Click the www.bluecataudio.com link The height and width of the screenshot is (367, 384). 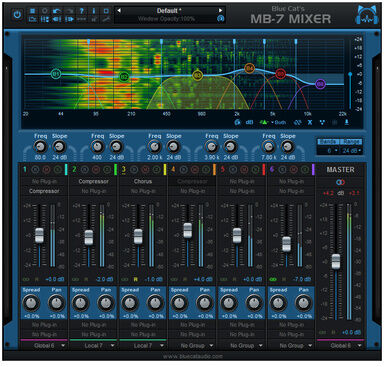pyautogui.click(x=193, y=356)
